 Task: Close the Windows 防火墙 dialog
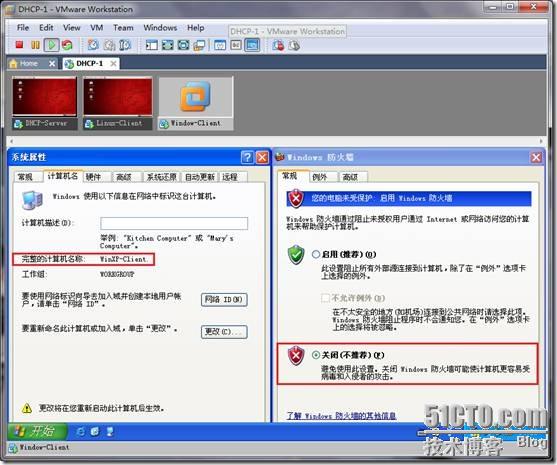tap(536, 157)
